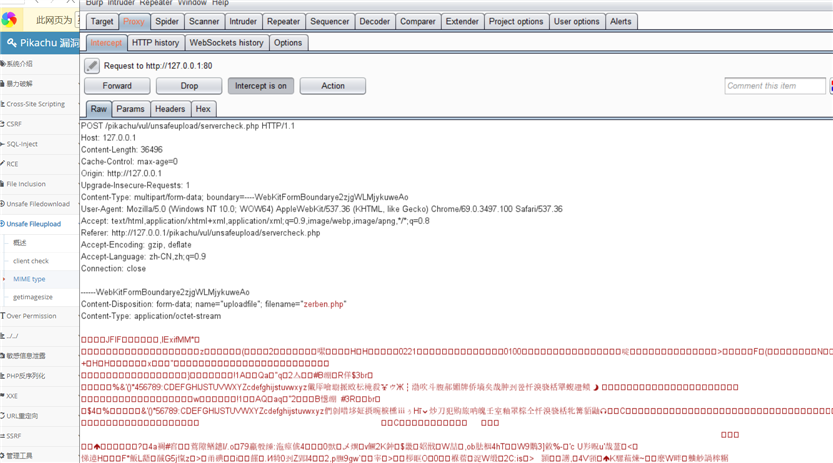The height and width of the screenshot is (463, 833).
Task: Expand the Over Permission sidebar section
Action: click(x=39, y=316)
